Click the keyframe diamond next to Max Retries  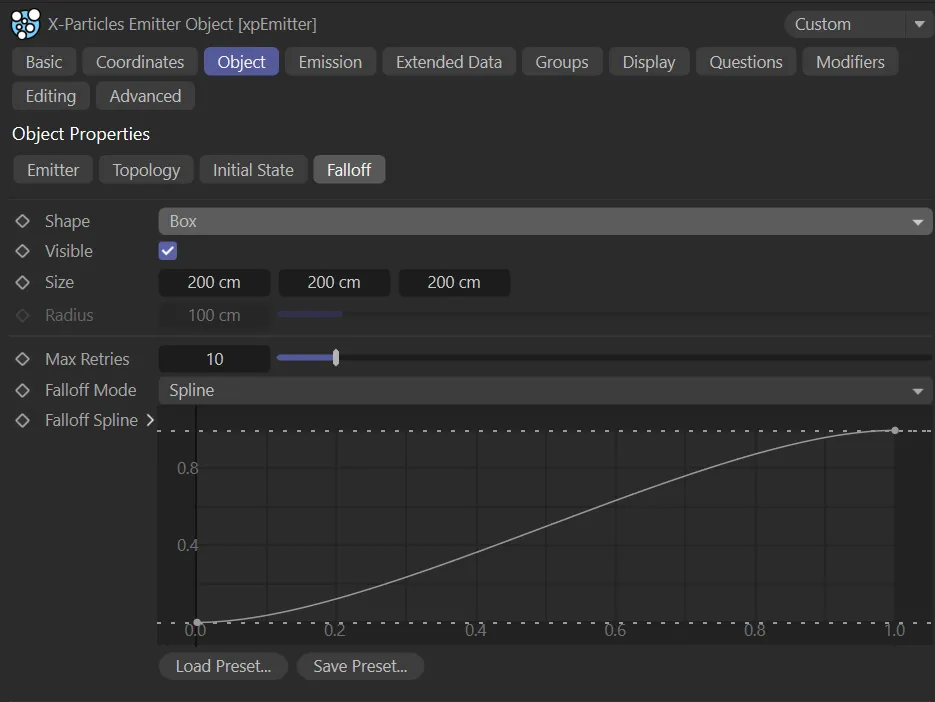click(23, 359)
